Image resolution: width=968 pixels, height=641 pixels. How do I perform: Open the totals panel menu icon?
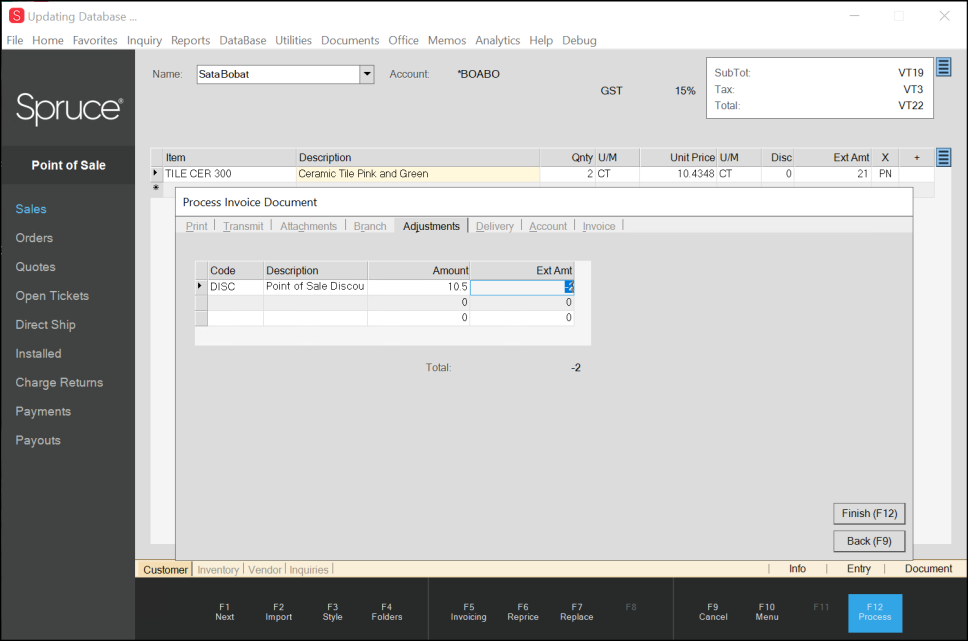pyautogui.click(x=943, y=67)
